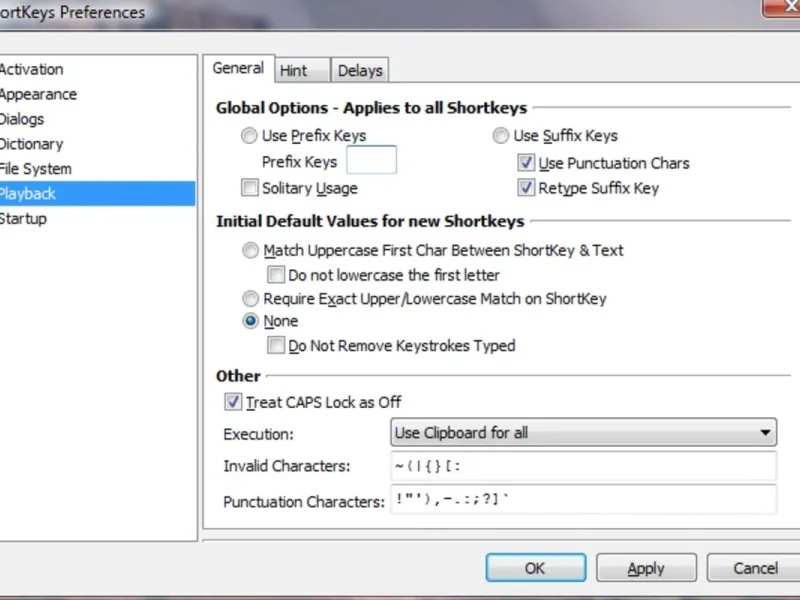Check Do Not Remove Keystrokes Typed
The width and height of the screenshot is (800, 600).
click(276, 345)
